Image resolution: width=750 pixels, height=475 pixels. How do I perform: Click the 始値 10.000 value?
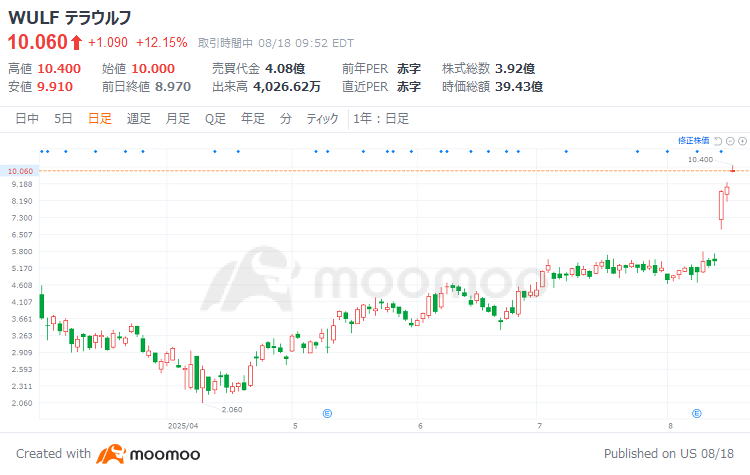pyautogui.click(x=153, y=68)
